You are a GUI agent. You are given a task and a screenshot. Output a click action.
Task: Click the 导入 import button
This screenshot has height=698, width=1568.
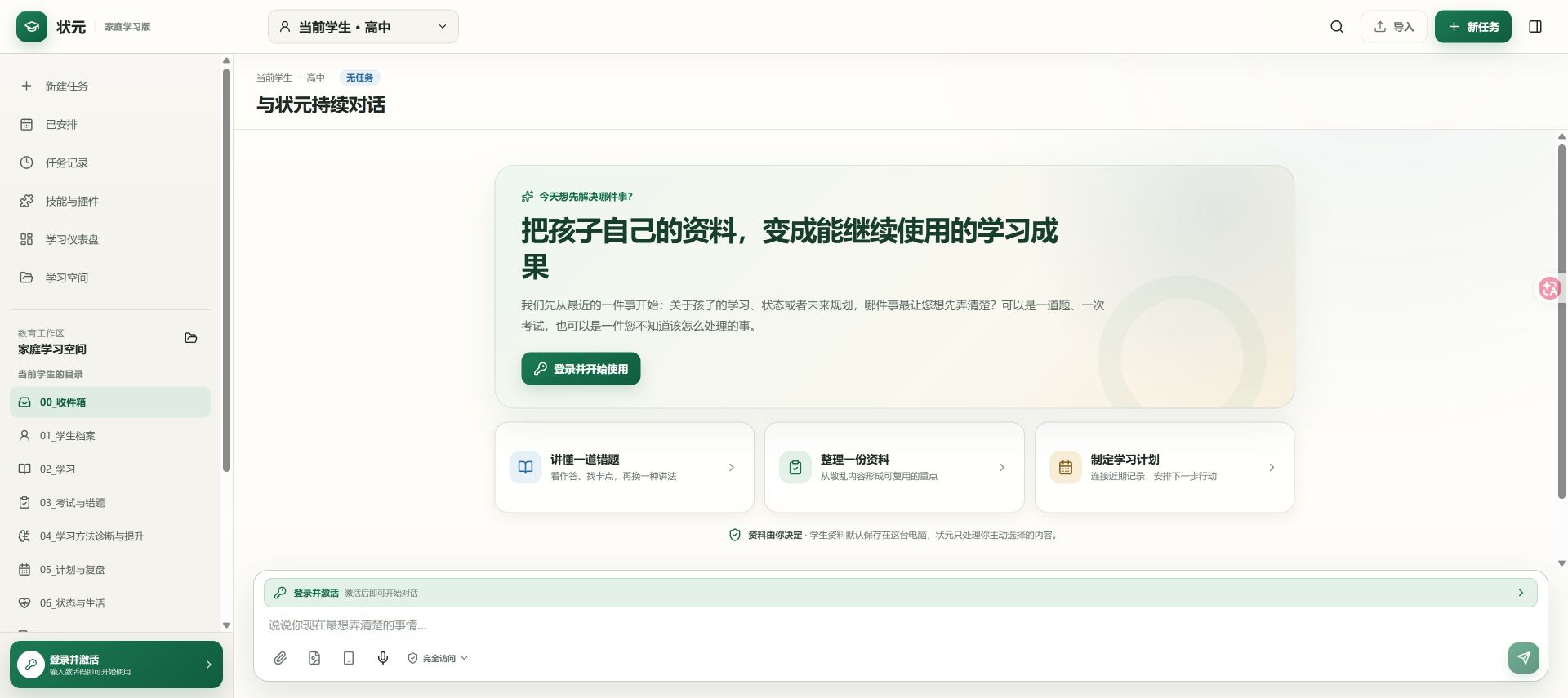click(x=1393, y=27)
